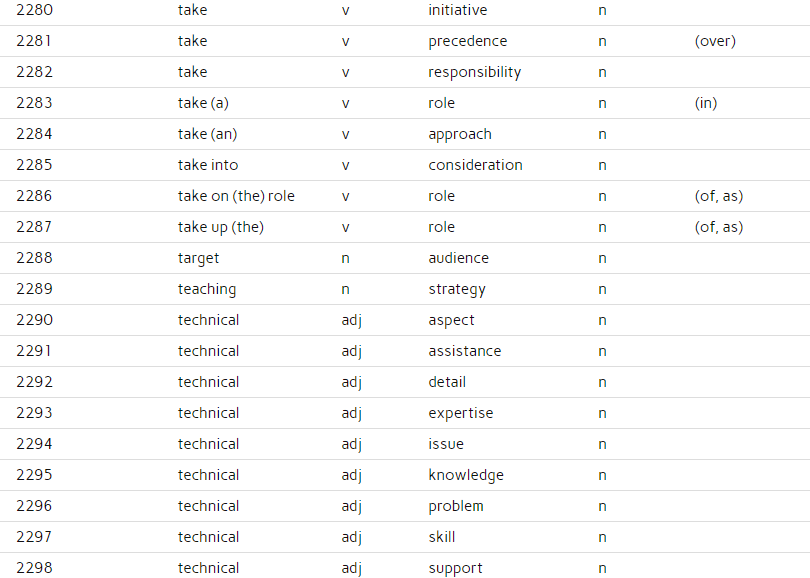Click 'take up (the)' in row 2287
The width and height of the screenshot is (810, 578).
[x=221, y=227]
